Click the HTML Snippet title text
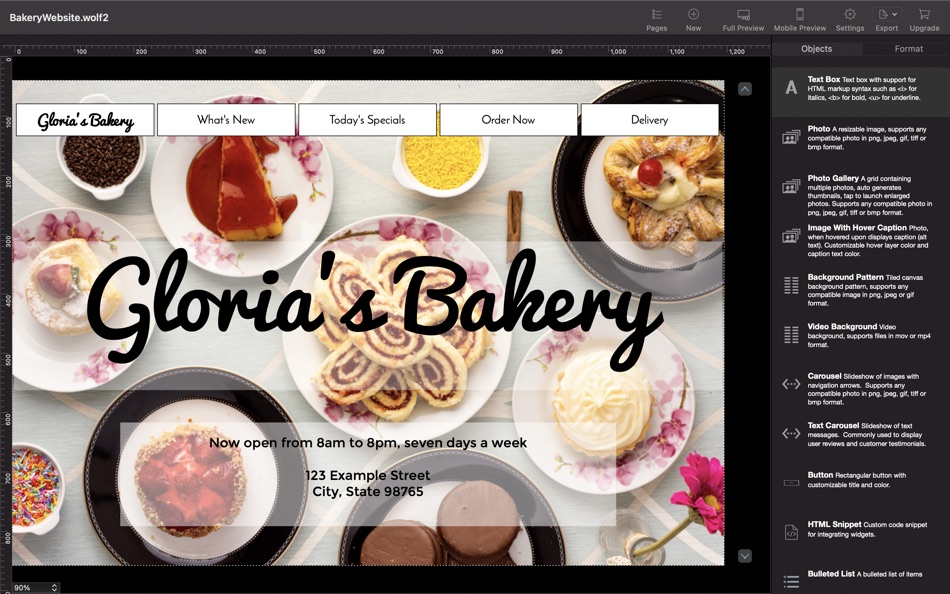This screenshot has height=594, width=950. point(834,524)
